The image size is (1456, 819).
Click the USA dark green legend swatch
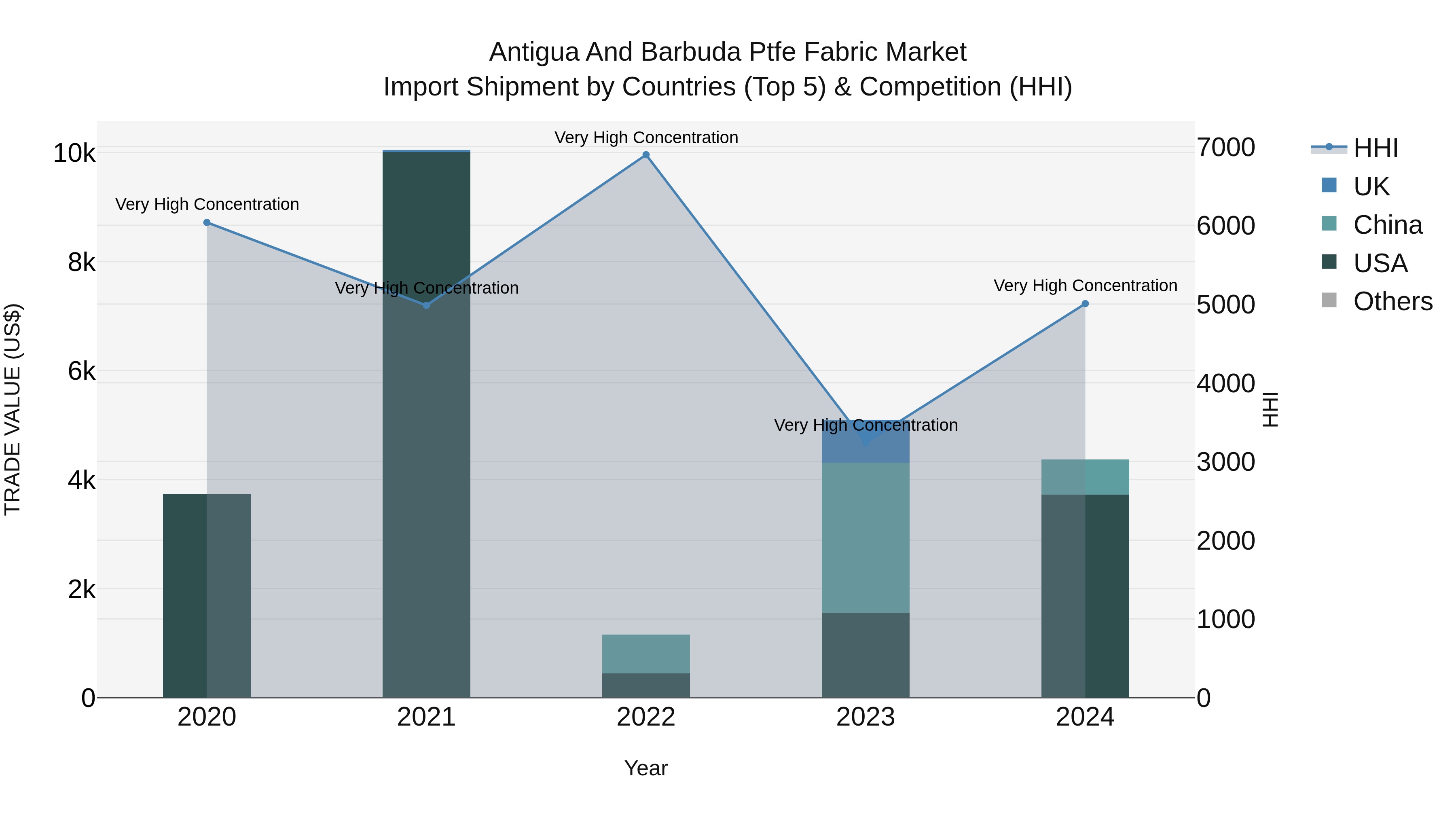(1329, 262)
